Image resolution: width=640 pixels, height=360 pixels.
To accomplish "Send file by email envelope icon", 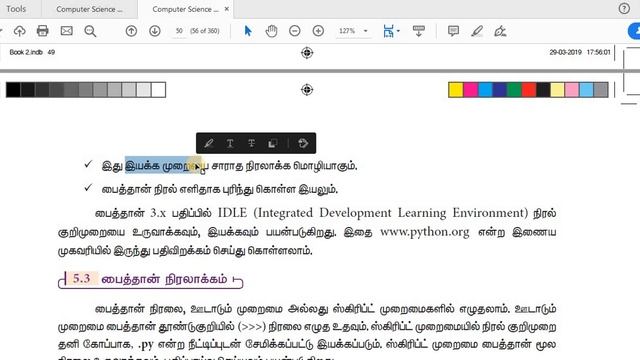I will (67, 31).
